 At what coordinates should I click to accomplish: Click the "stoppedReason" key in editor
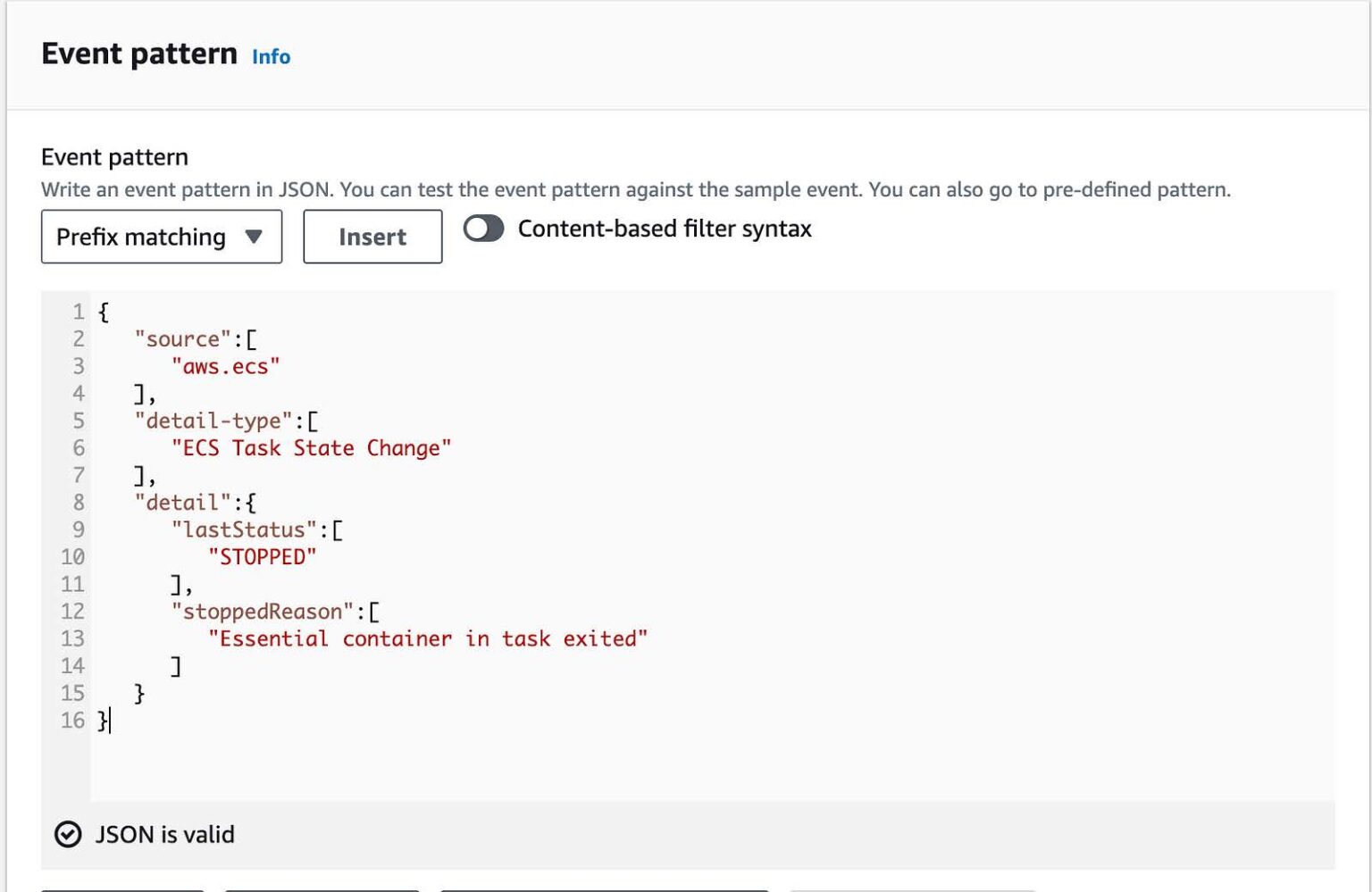[x=262, y=612]
